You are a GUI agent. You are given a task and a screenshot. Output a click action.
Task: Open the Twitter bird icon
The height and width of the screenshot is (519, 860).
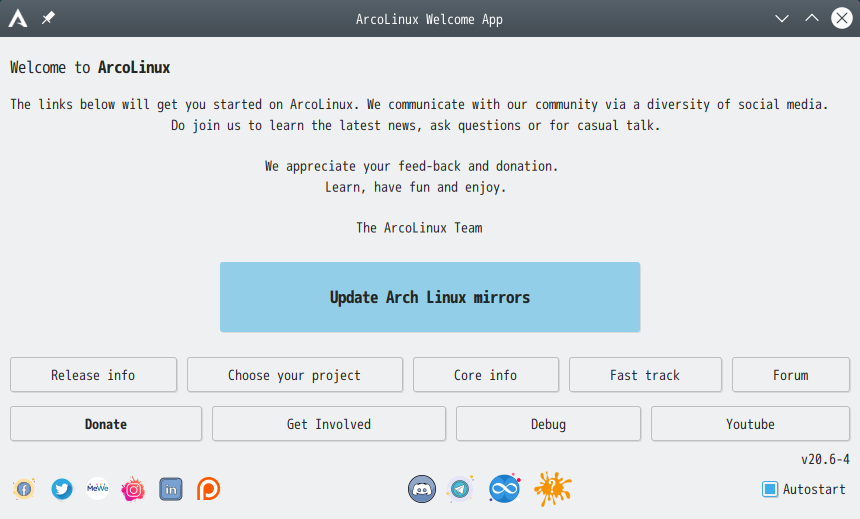61,489
